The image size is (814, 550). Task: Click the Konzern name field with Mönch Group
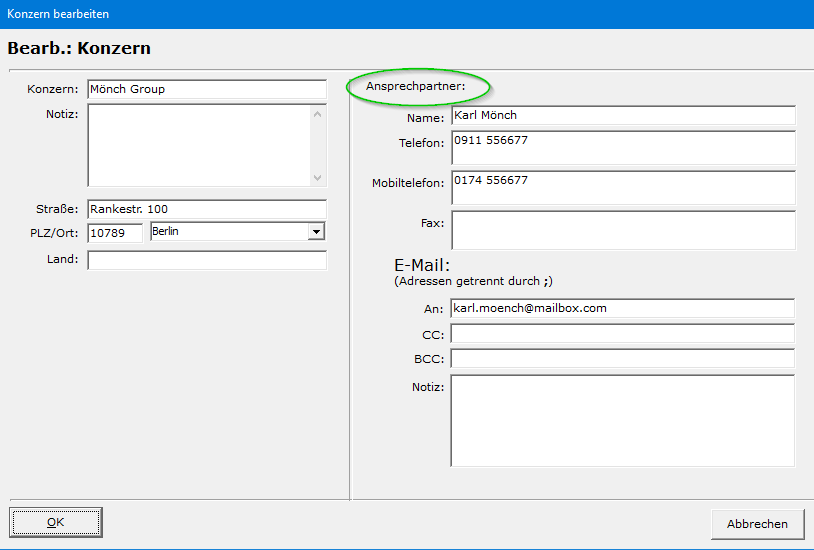click(206, 89)
